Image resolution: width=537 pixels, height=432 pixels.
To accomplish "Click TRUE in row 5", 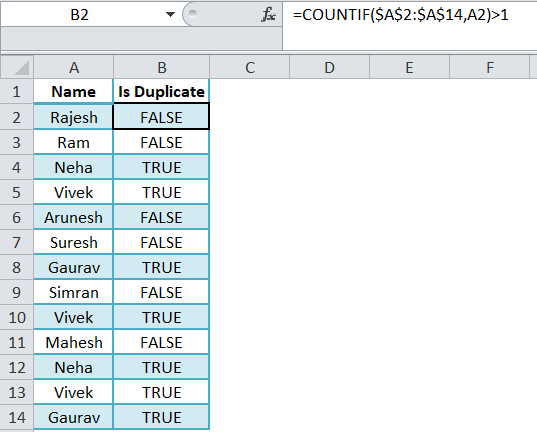I will point(161,192).
